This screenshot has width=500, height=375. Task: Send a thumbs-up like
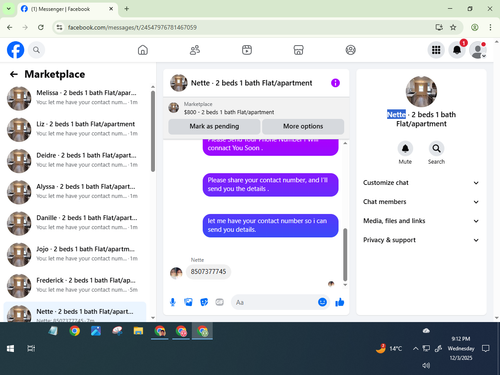[x=340, y=302]
